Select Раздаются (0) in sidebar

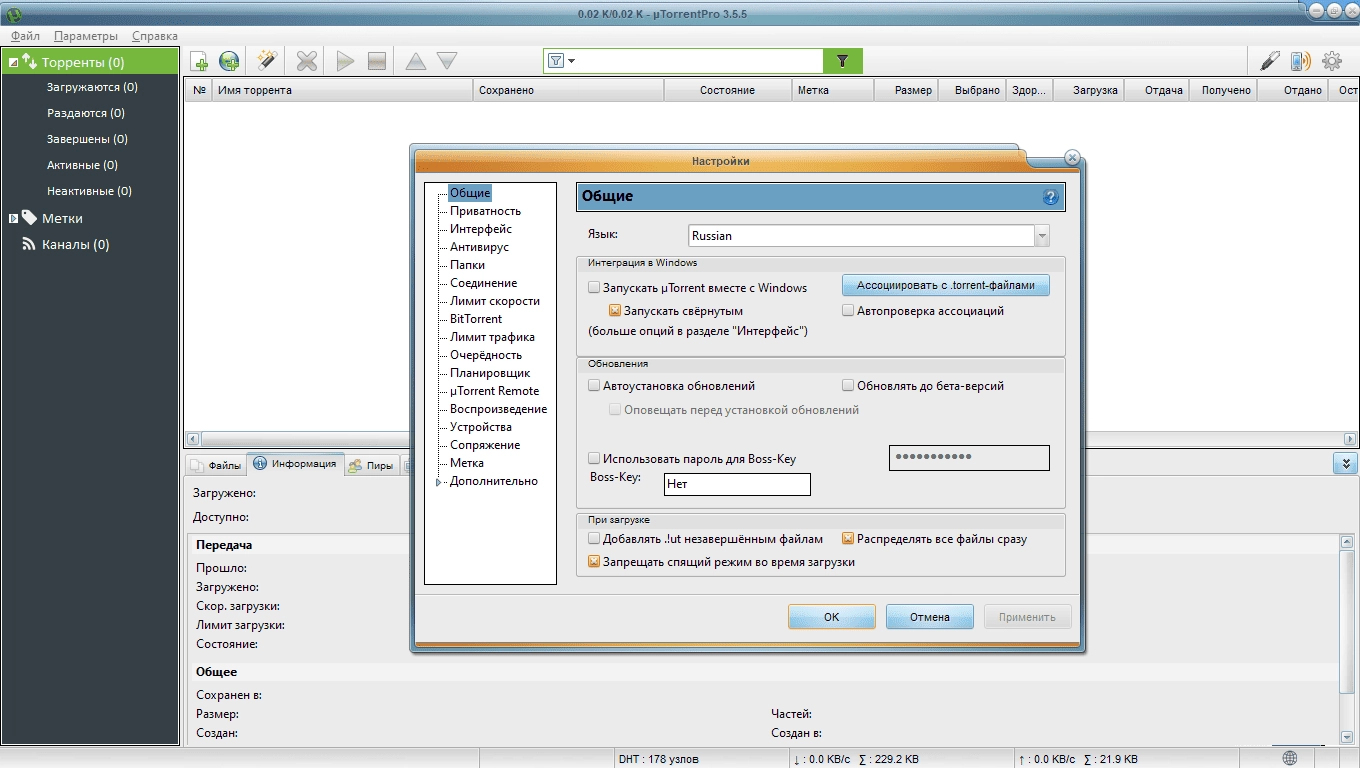[86, 113]
